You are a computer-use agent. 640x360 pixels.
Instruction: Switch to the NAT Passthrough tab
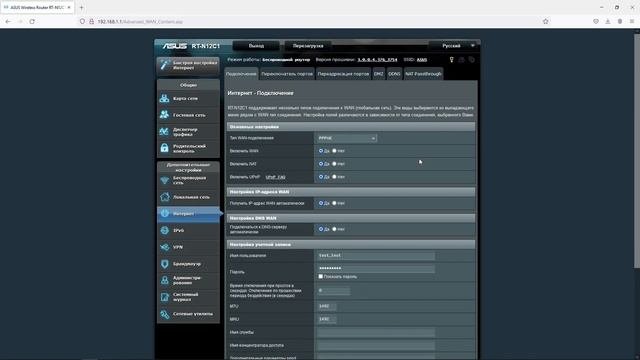pos(423,74)
